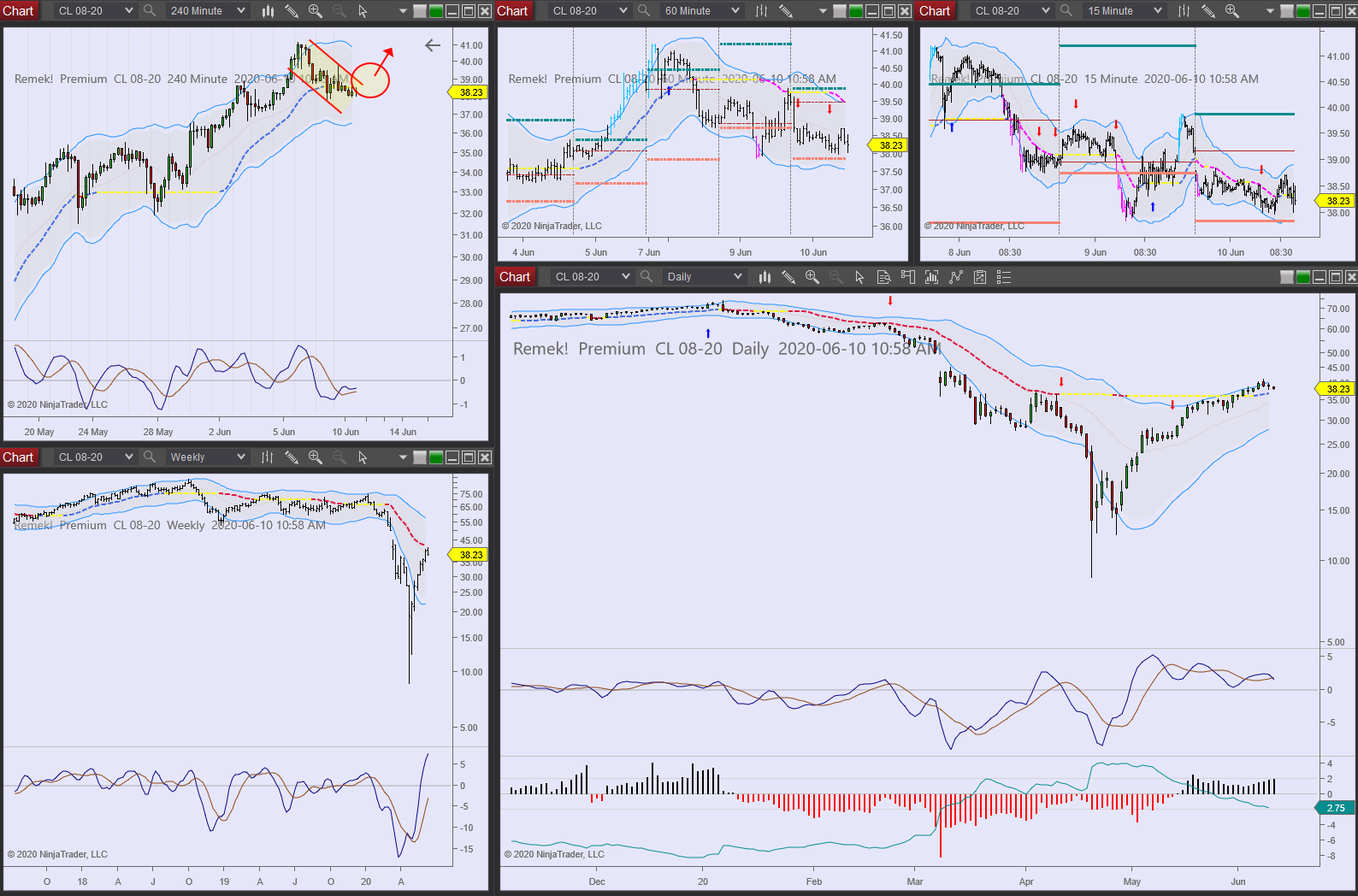1358x896 pixels.
Task: Open Data Series icon in Daily chart
Action: [932, 277]
